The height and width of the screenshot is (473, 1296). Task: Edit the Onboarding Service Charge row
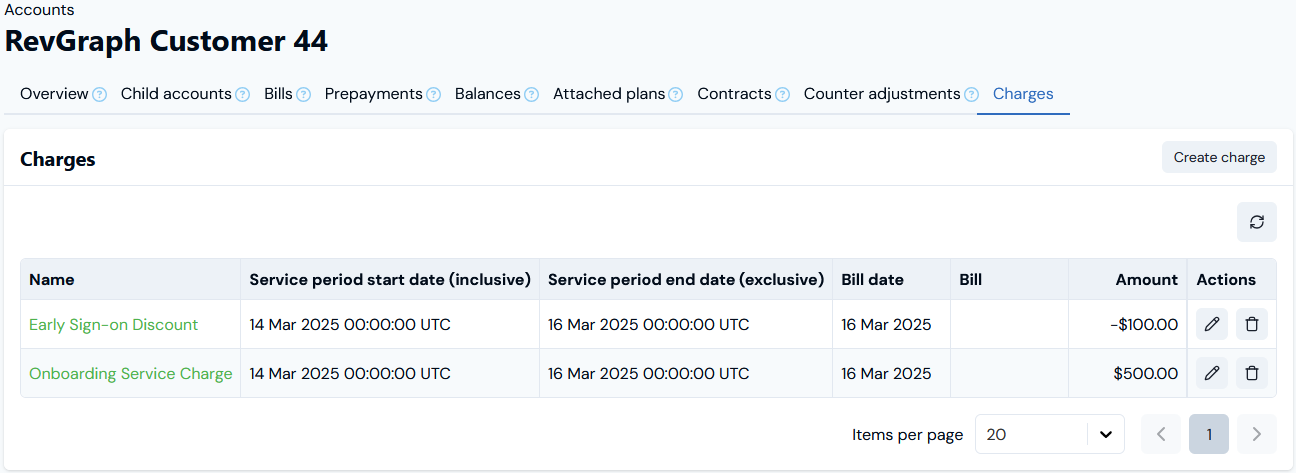coord(1212,373)
